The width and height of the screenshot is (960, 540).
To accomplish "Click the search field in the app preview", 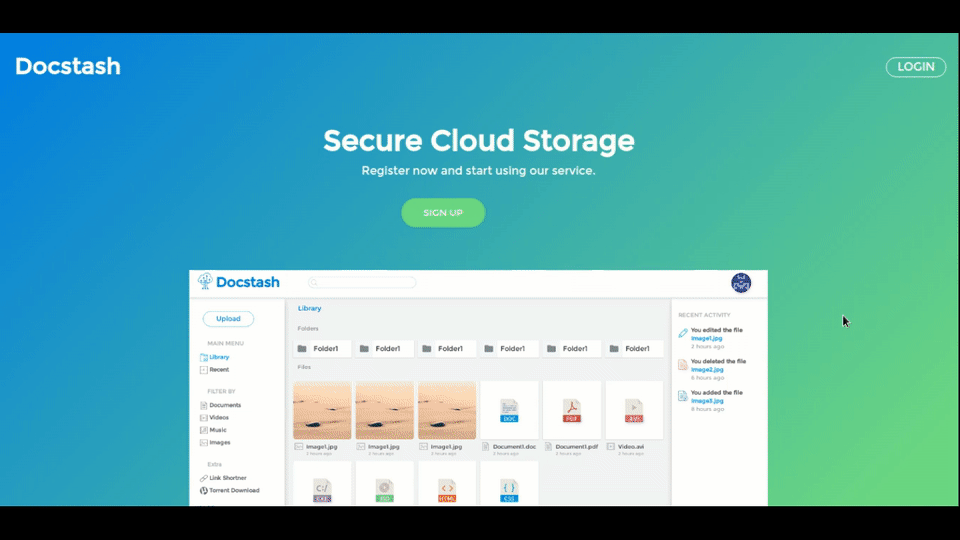I will (x=362, y=283).
